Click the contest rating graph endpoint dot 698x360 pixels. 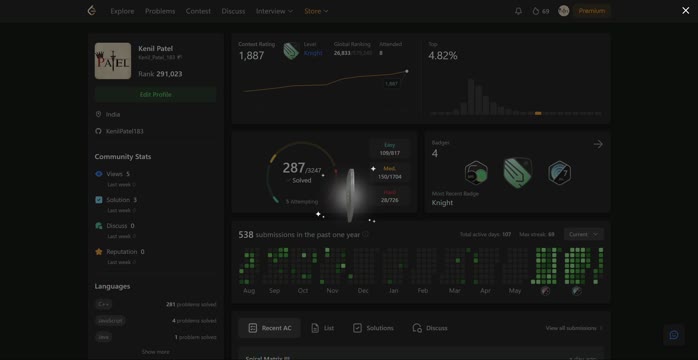[406, 71]
